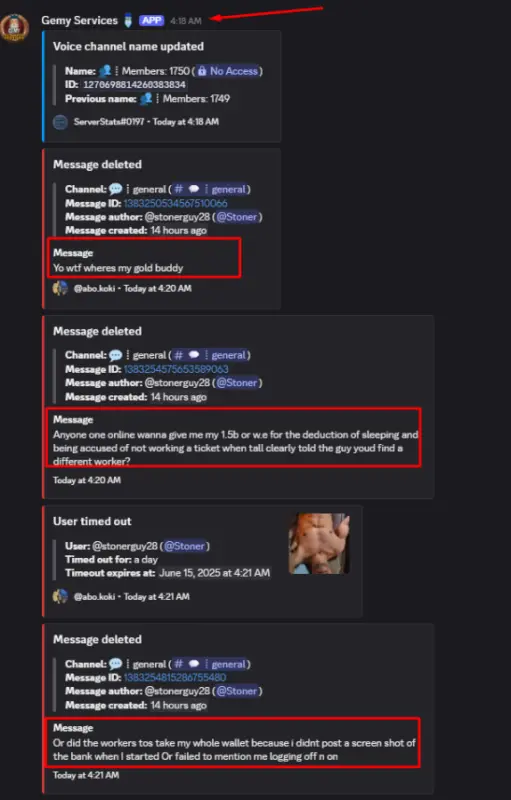Open message ID link 1383254575653589063
This screenshot has height=800, width=511.
click(x=176, y=369)
